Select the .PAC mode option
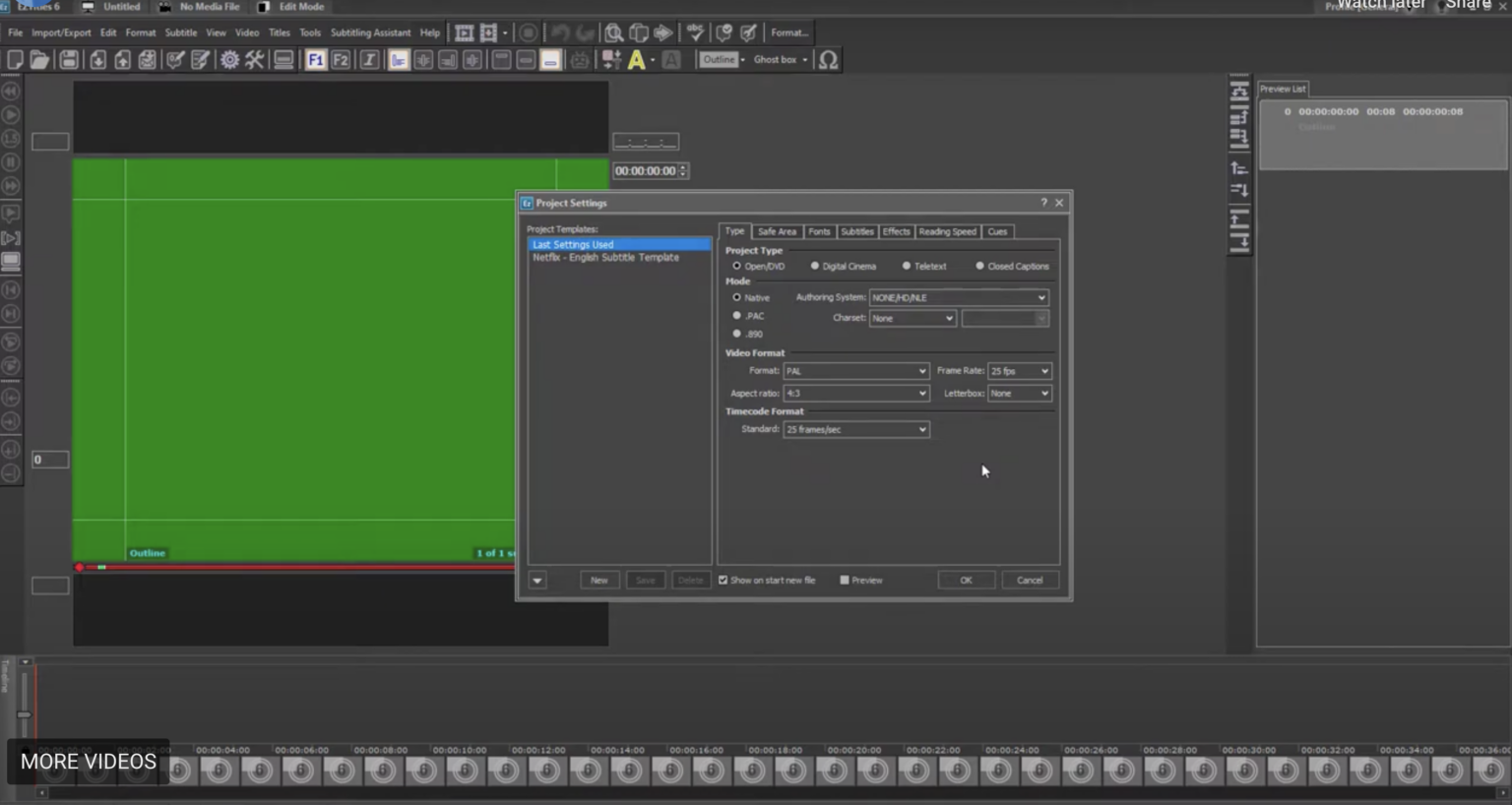This screenshot has width=1512, height=805. (x=736, y=315)
